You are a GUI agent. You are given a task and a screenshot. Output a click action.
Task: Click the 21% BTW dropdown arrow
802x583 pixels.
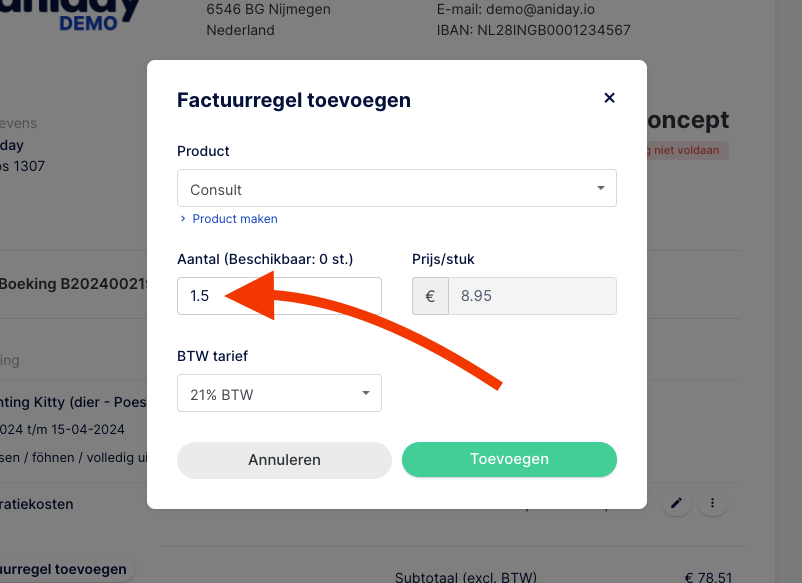(x=366, y=393)
